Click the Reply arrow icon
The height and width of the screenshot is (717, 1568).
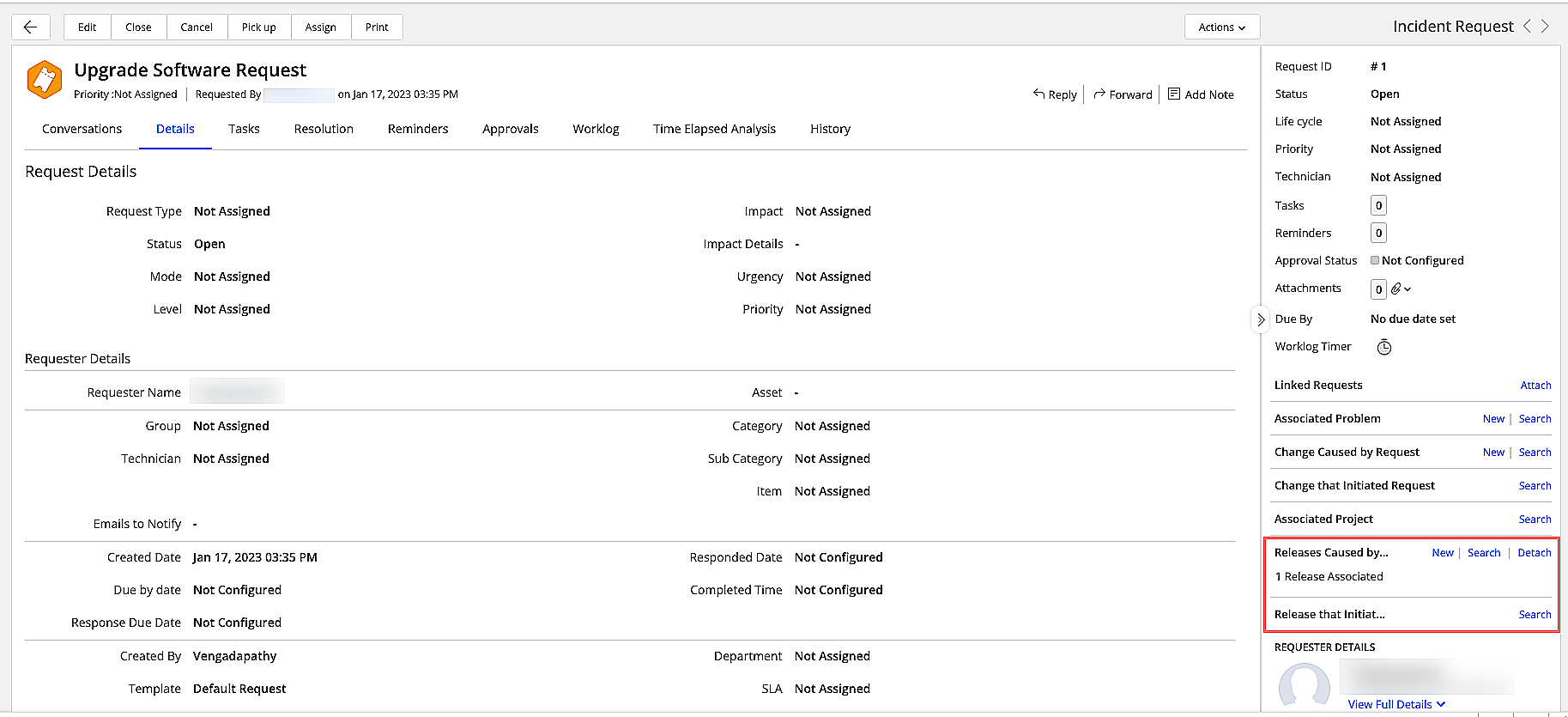point(1039,94)
